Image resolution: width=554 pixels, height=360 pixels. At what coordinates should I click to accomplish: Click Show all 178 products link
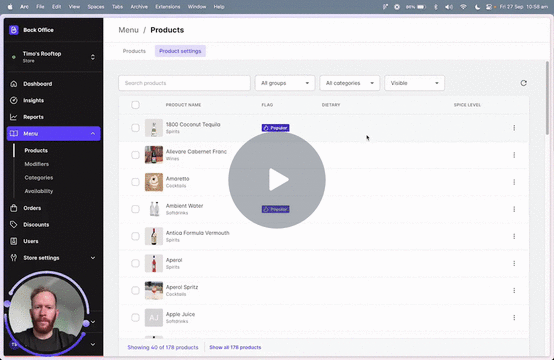pyautogui.click(x=235, y=347)
